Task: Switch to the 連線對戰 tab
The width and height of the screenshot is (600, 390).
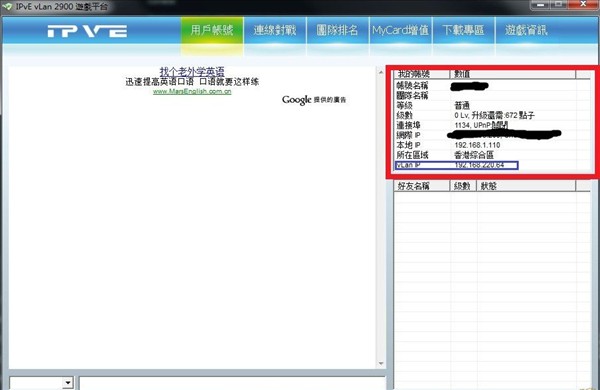Action: [x=275, y=30]
